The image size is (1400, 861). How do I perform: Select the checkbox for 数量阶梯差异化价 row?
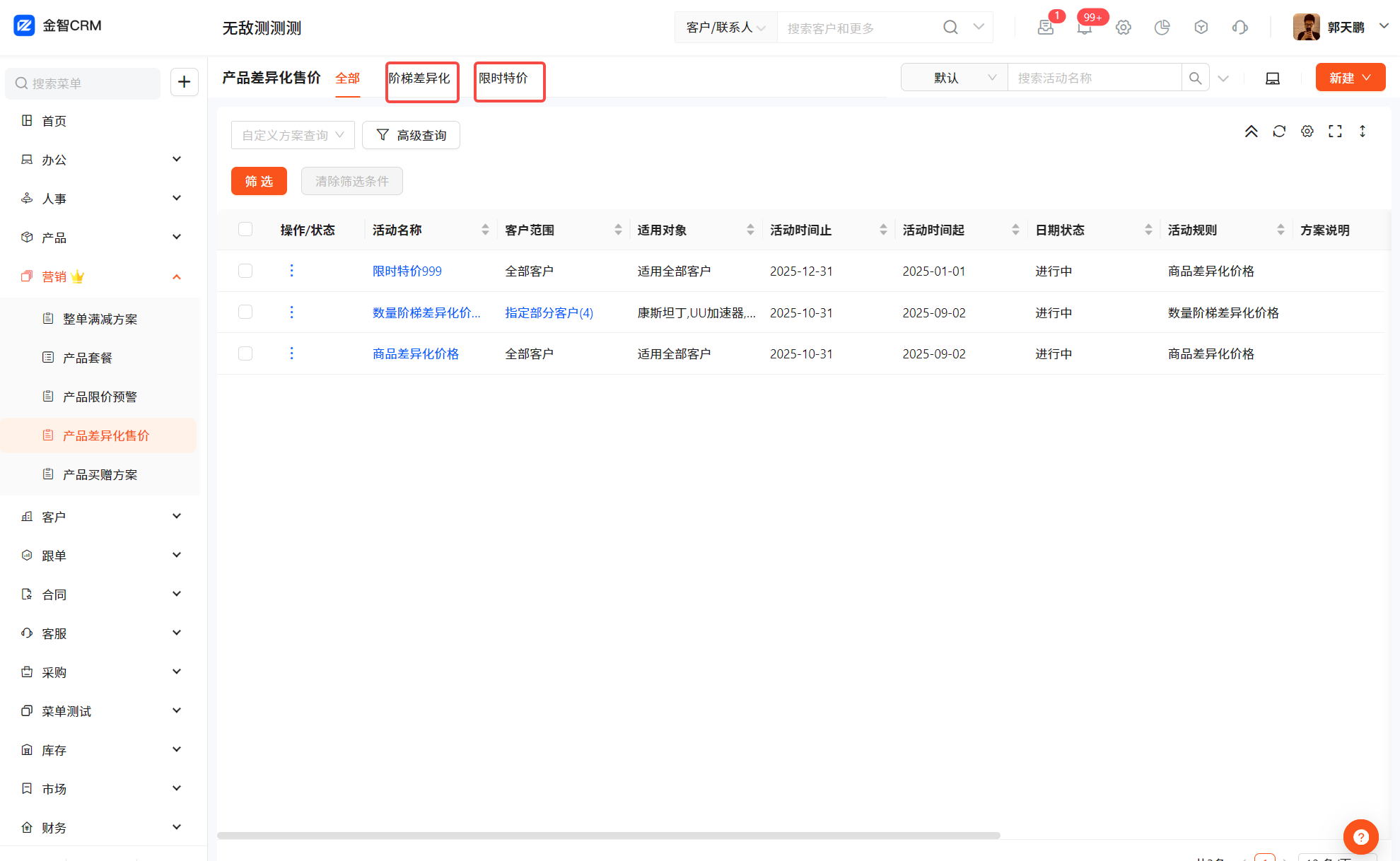pos(245,312)
